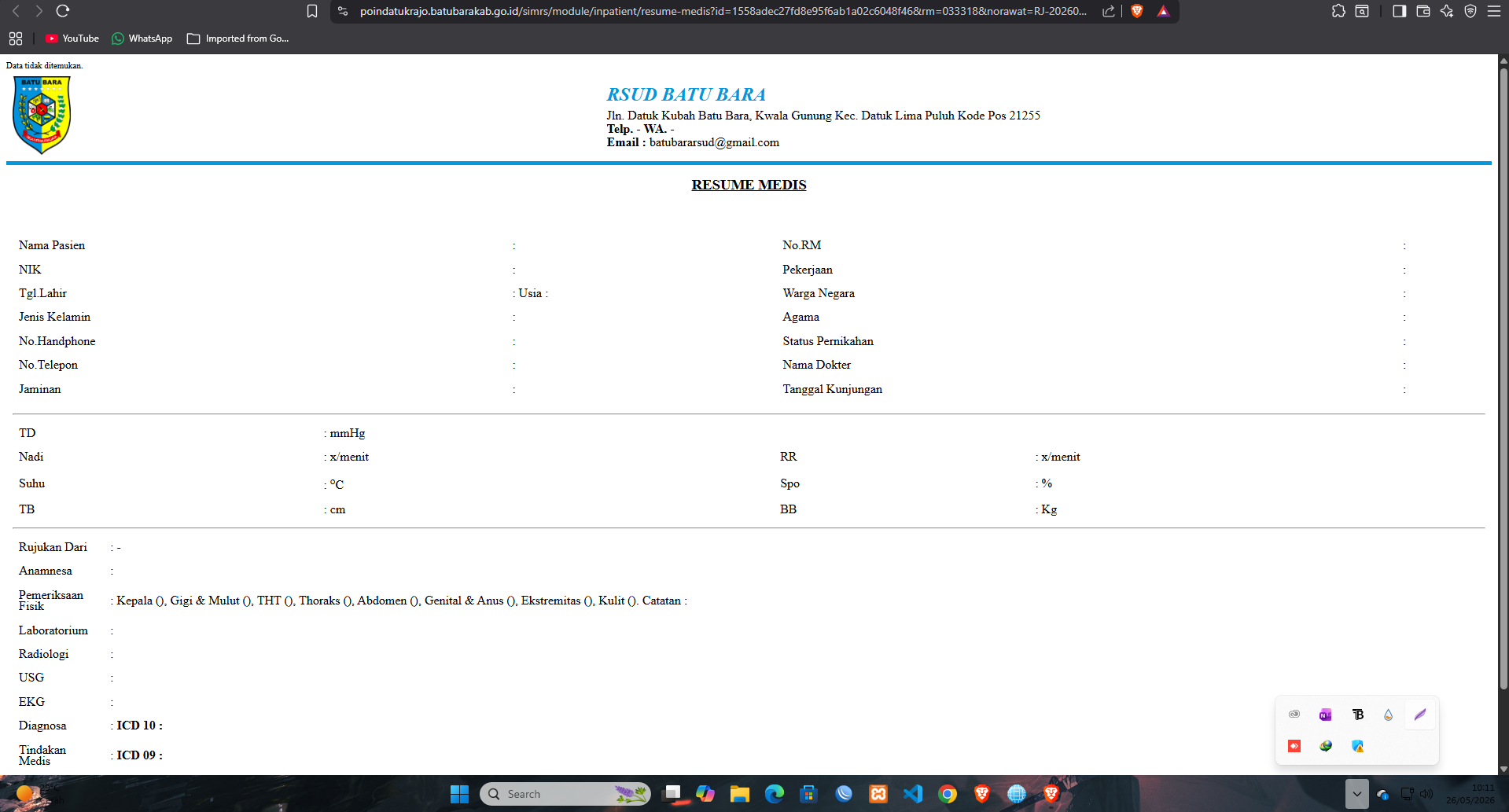Open the Brave Wallet icon
The height and width of the screenshot is (812, 1509).
coord(1423,11)
